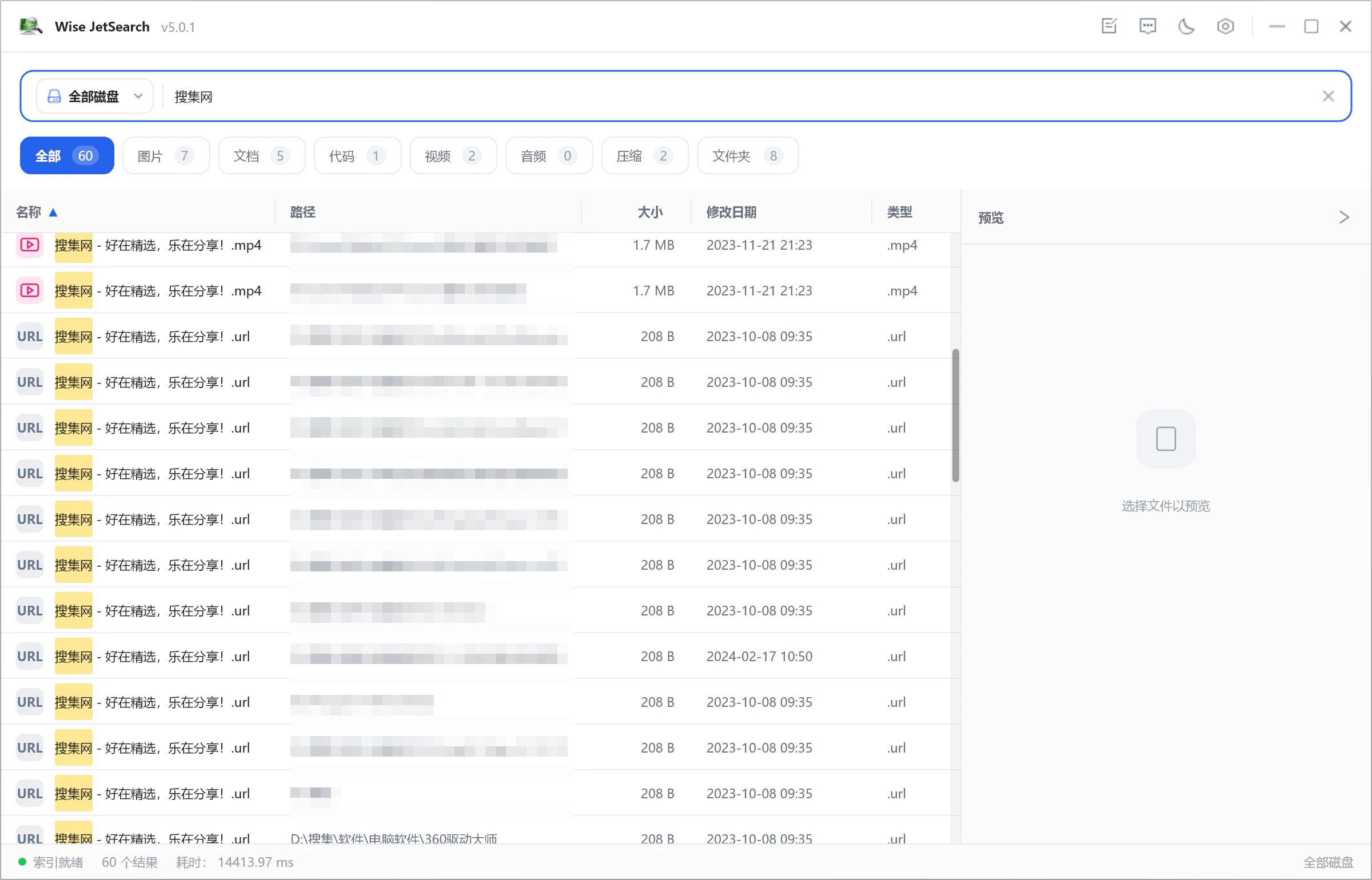This screenshot has width=1372, height=880.
Task: Click the Wise JetSearch app logo
Action: (x=30, y=26)
